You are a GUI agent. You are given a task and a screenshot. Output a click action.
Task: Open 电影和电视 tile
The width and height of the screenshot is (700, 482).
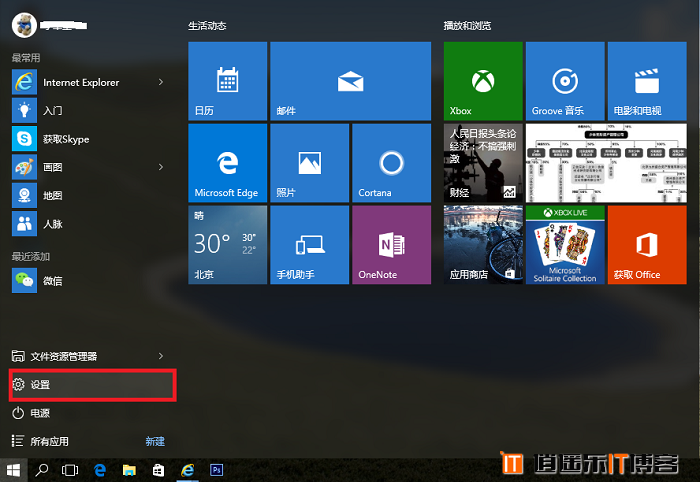647,81
